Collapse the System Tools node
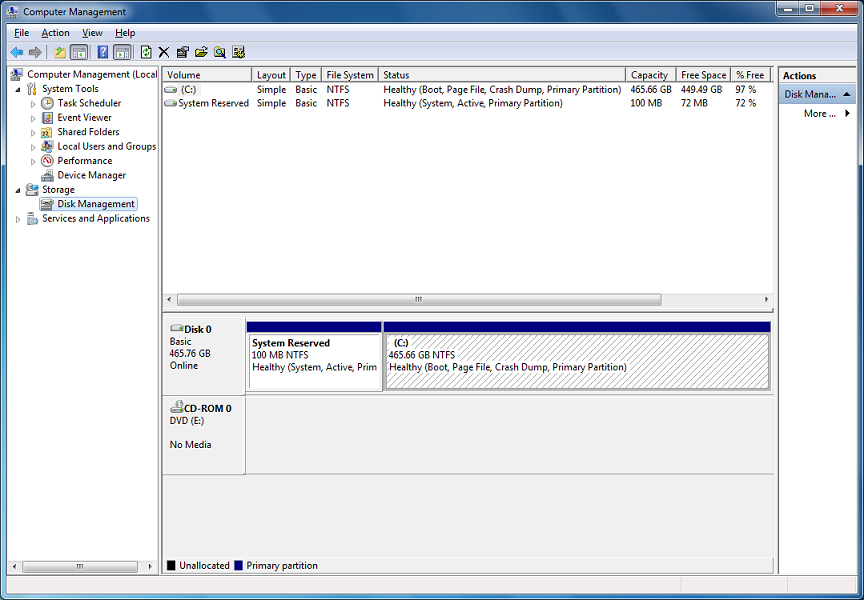 click(20, 88)
